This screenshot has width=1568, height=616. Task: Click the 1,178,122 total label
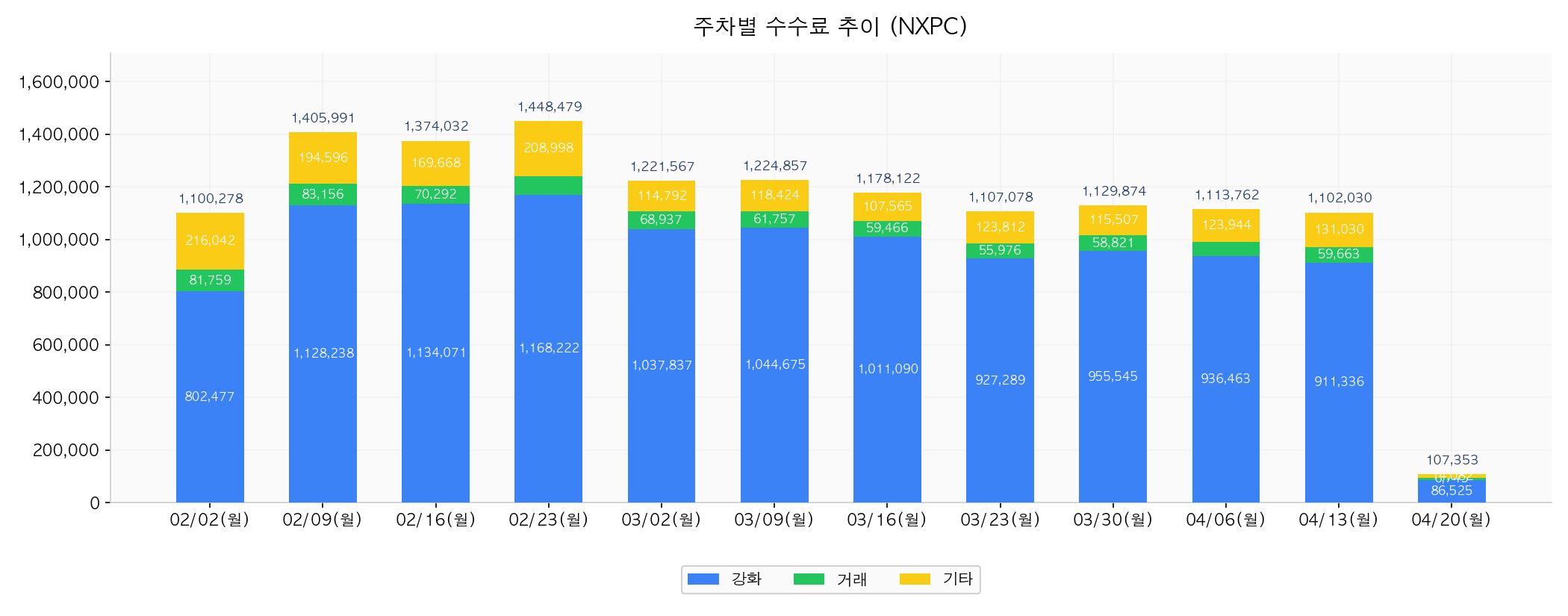888,178
